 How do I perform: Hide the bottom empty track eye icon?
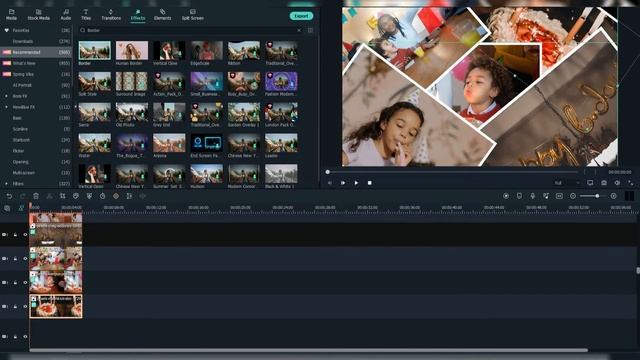pyautogui.click(x=25, y=337)
